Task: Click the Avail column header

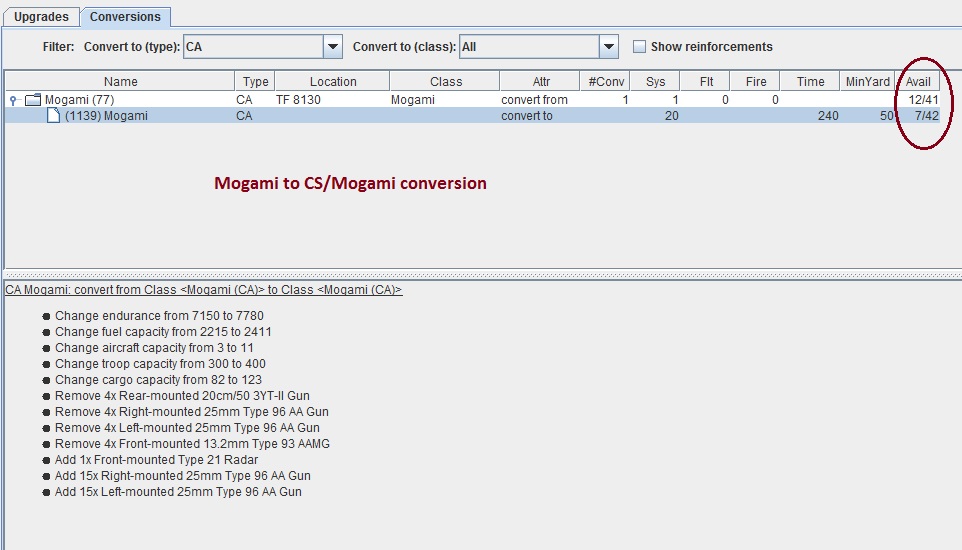Action: pos(918,82)
